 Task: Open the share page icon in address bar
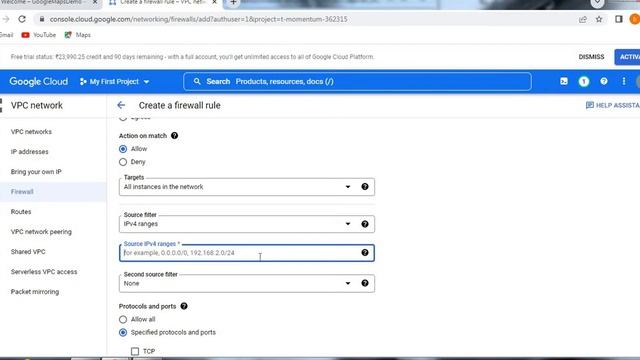coord(582,19)
